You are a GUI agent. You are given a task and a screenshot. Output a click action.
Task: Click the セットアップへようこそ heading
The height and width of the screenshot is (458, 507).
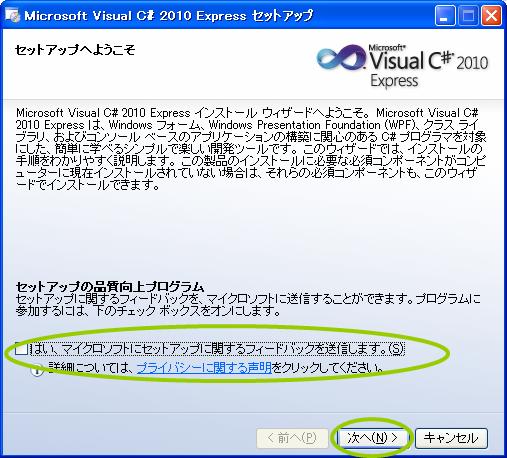click(75, 50)
